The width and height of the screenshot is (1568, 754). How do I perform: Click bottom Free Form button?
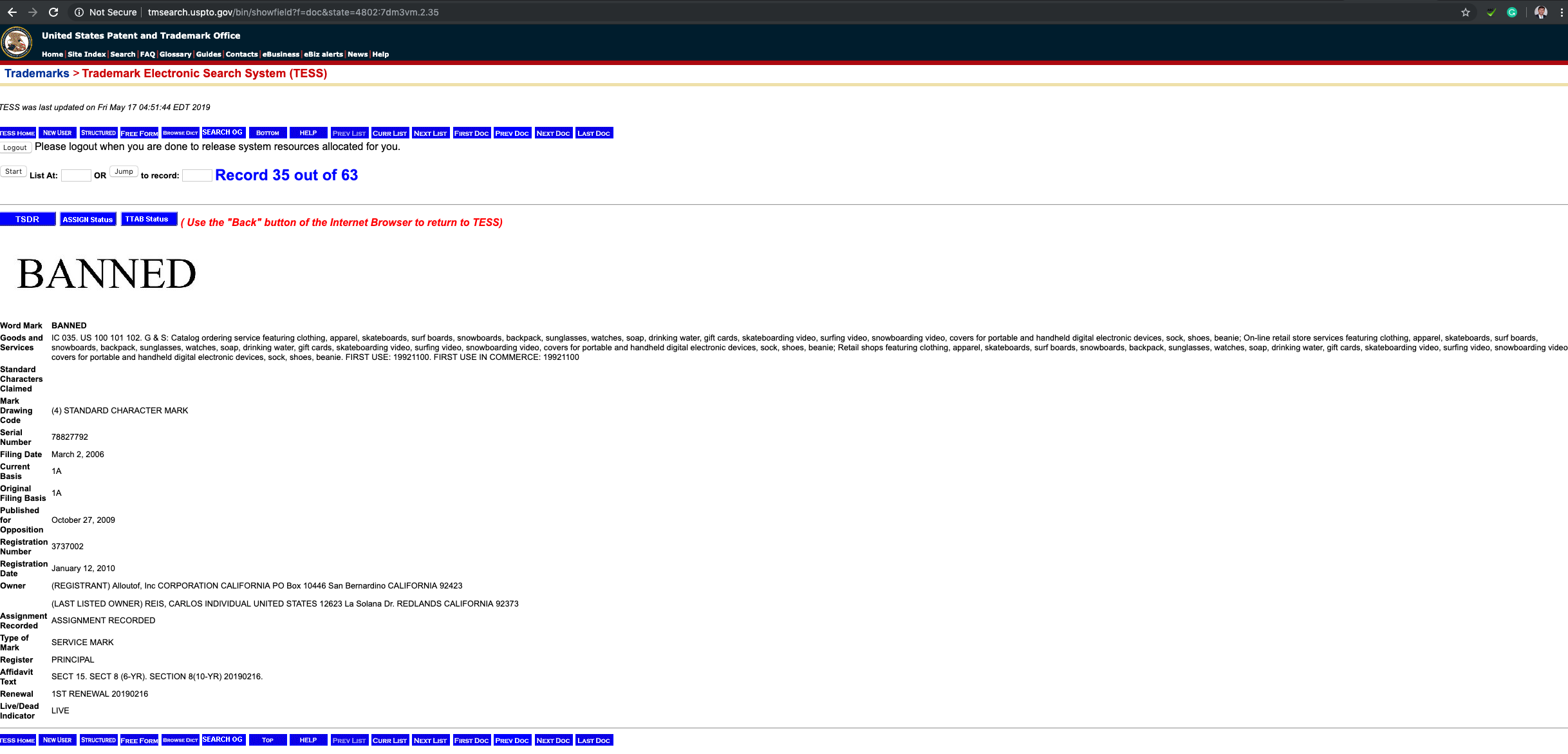click(x=139, y=740)
